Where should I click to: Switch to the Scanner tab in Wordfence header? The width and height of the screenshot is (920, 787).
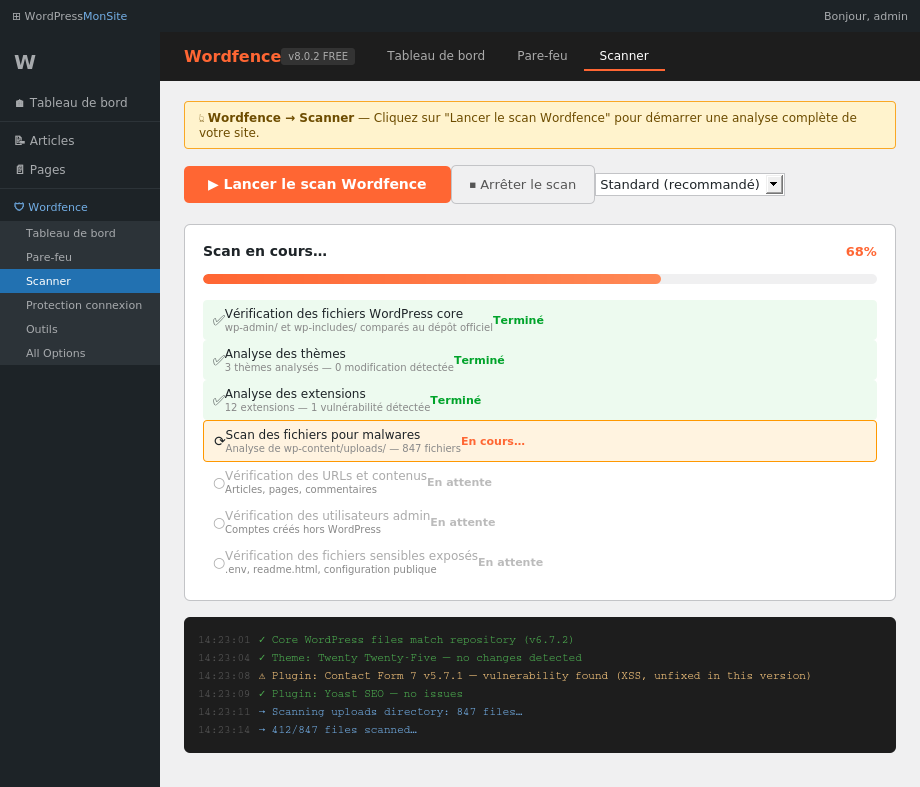624,56
